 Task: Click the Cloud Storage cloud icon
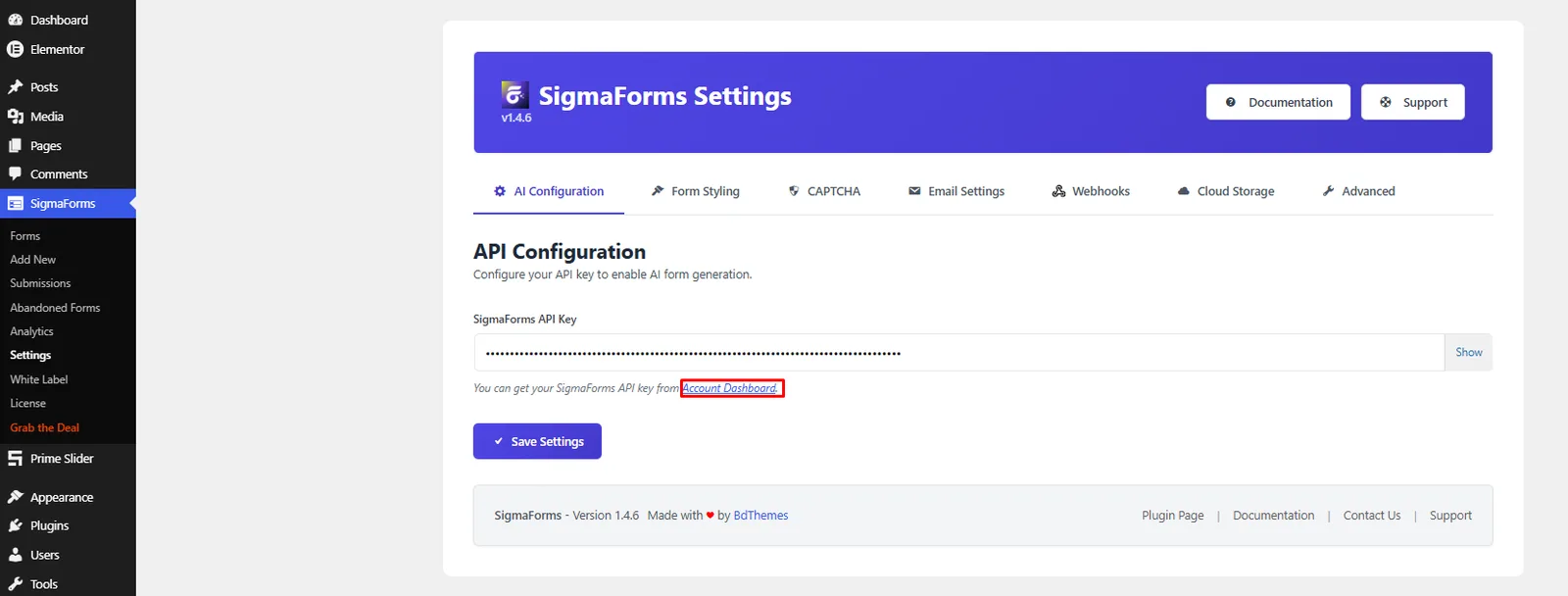click(x=1183, y=191)
